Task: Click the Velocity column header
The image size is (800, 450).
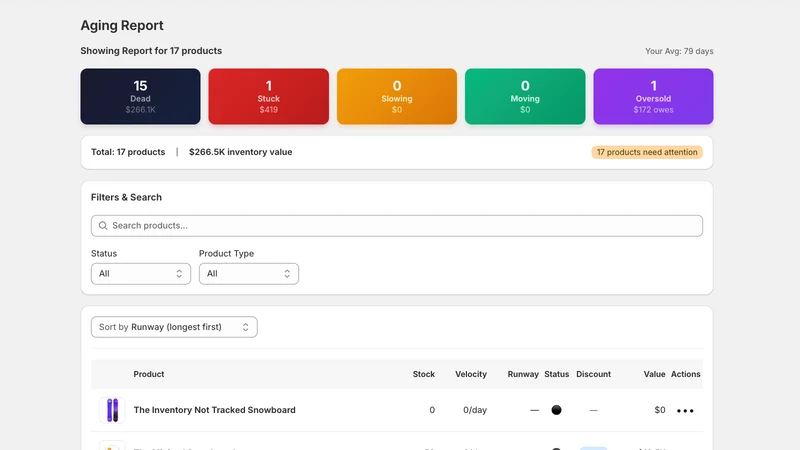Action: click(x=471, y=374)
